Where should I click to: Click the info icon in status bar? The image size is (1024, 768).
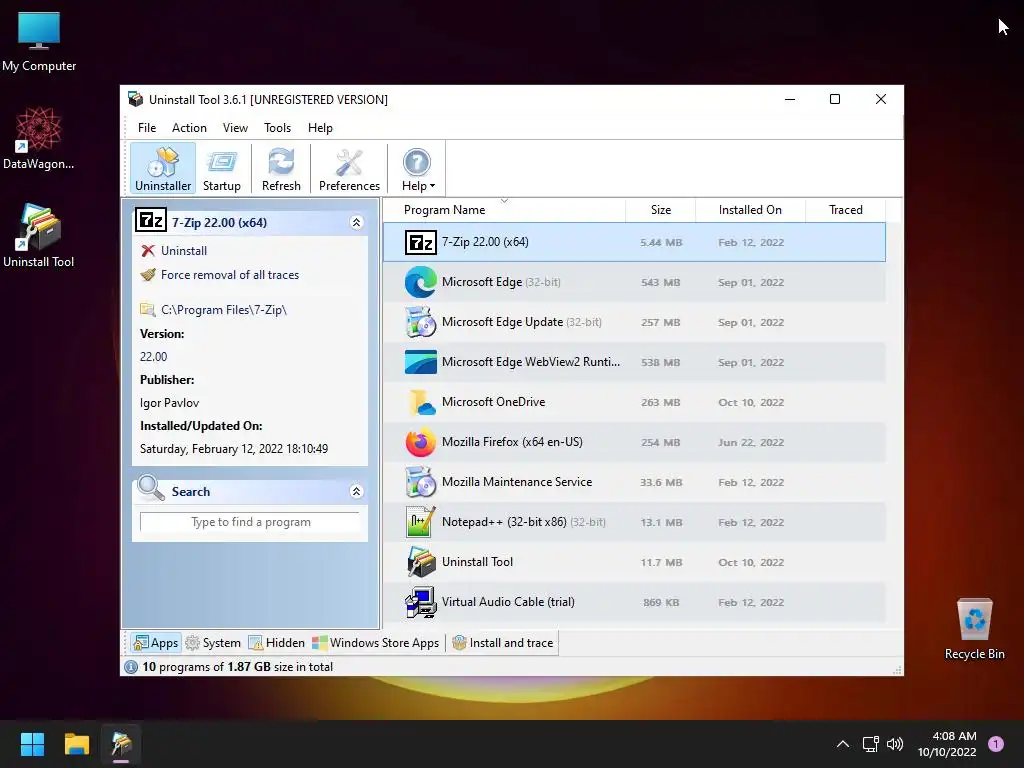131,667
